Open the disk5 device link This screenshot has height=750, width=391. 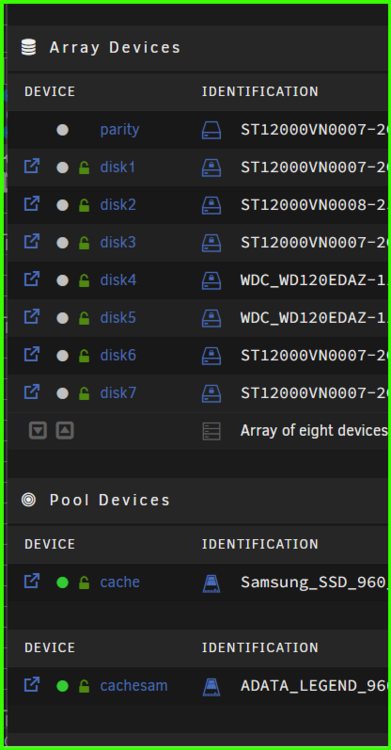coord(118,318)
